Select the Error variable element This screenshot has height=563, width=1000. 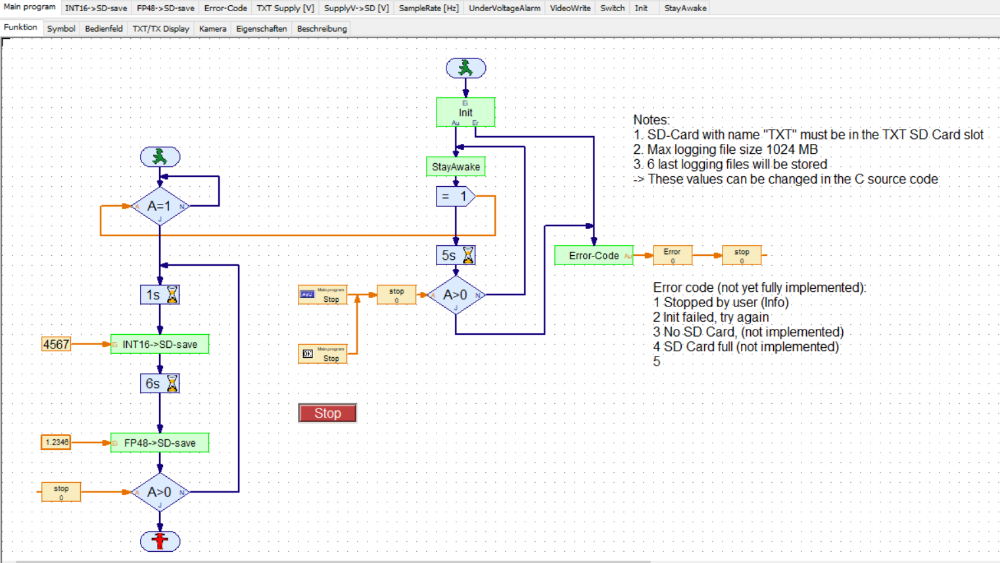click(x=672, y=255)
